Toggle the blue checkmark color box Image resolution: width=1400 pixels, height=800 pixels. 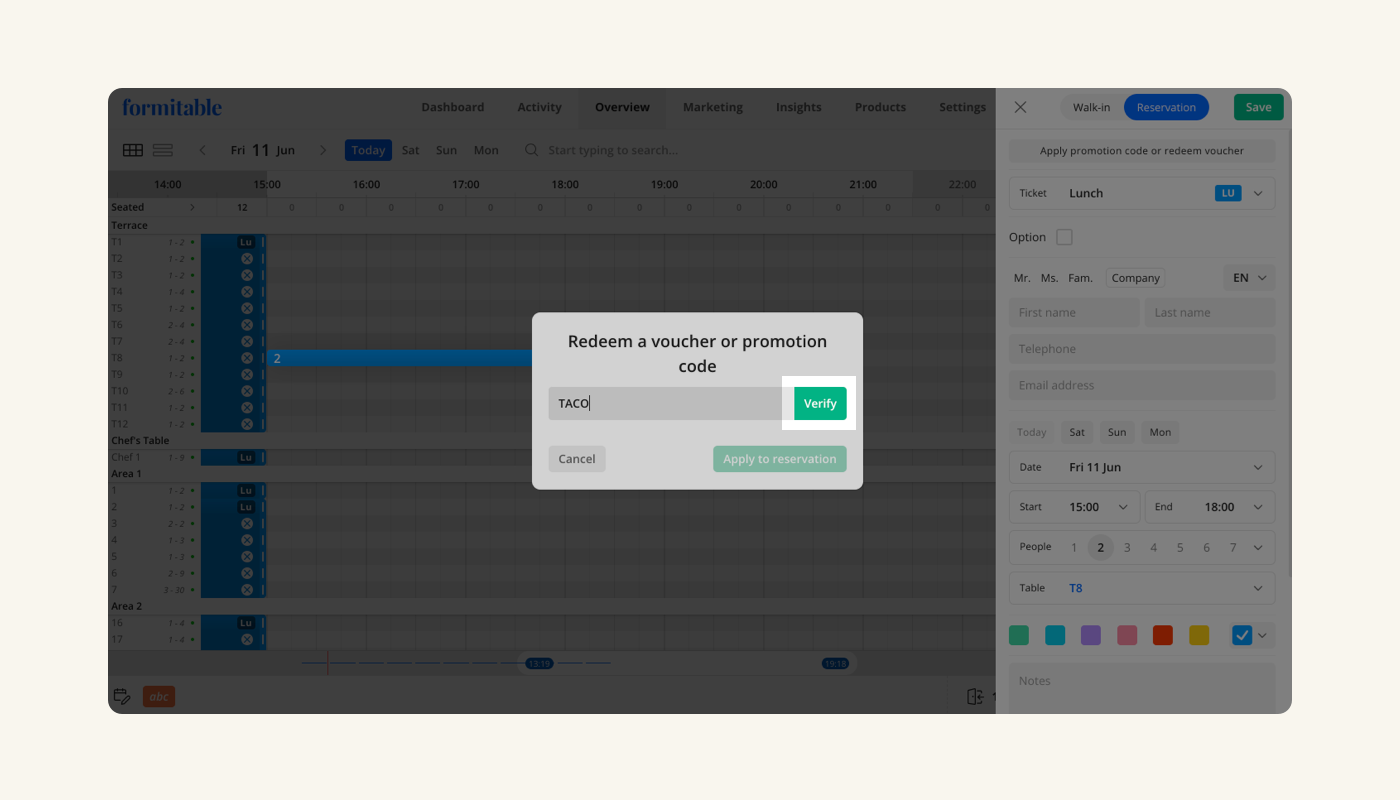pos(1242,635)
